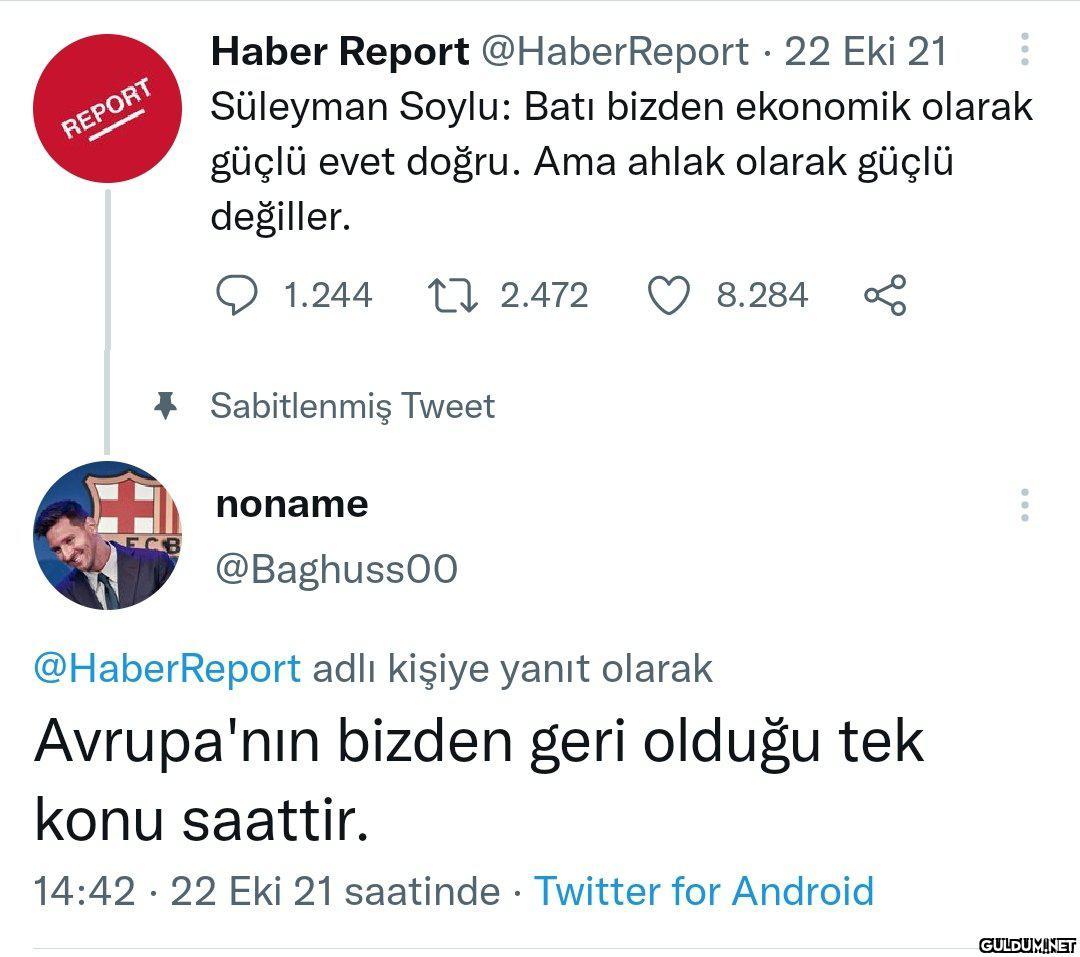Open the @Baghuss00 username
This screenshot has width=1080, height=957.
click(336, 570)
